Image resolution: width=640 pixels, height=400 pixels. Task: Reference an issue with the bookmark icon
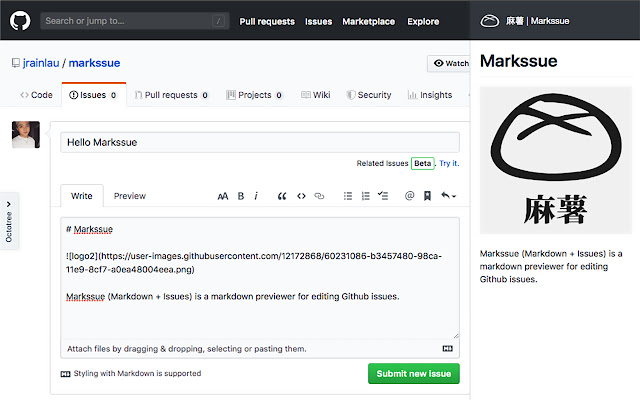[x=427, y=196]
